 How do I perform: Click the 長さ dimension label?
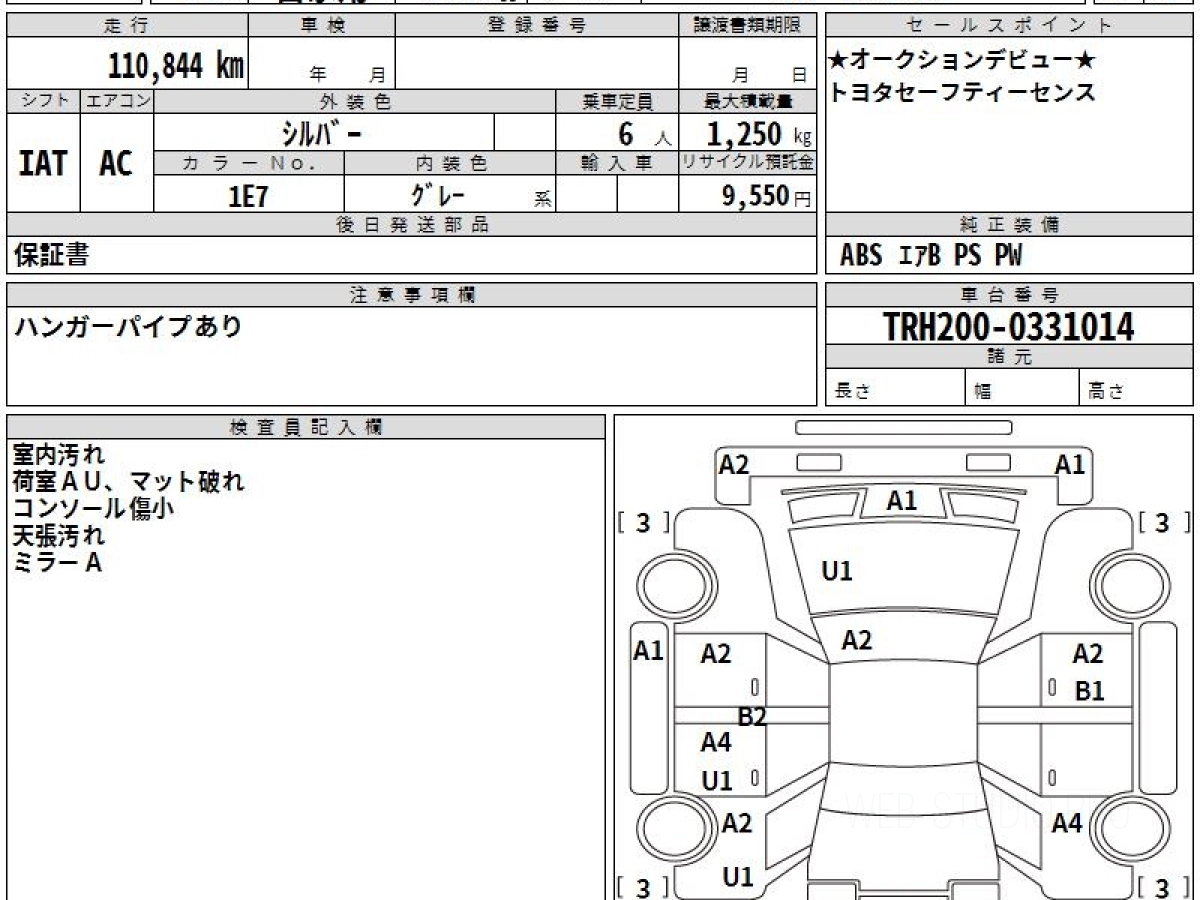click(x=852, y=392)
